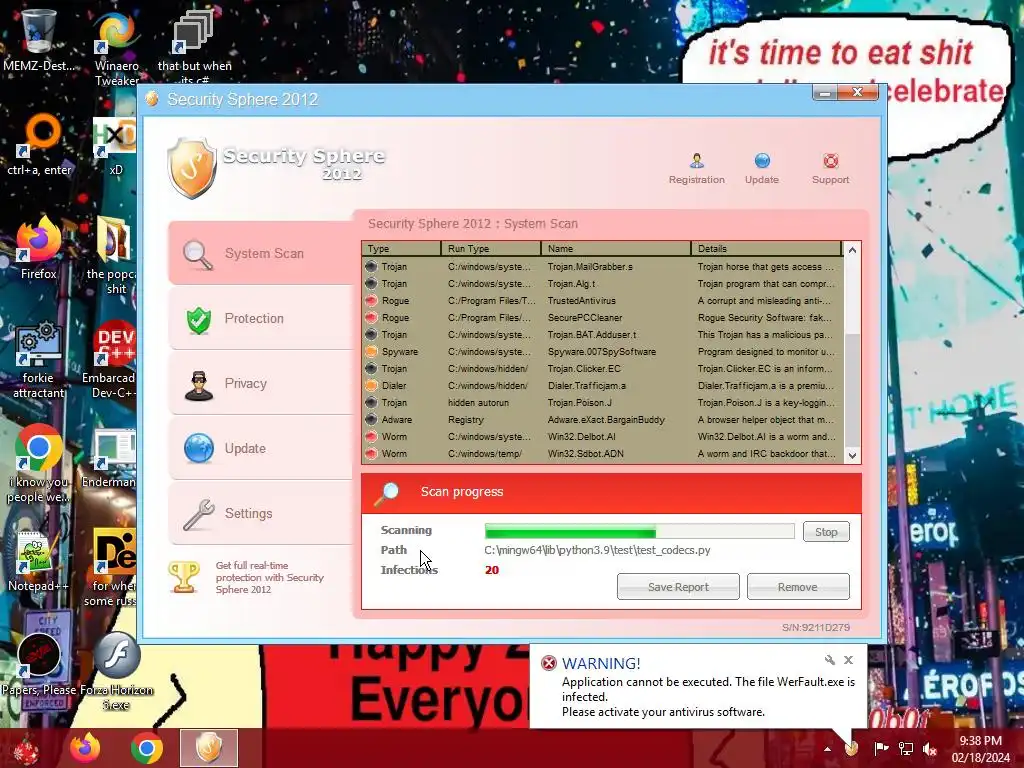The image size is (1024, 768).
Task: Open the Notepad++ desktop icon
Action: pos(38,560)
